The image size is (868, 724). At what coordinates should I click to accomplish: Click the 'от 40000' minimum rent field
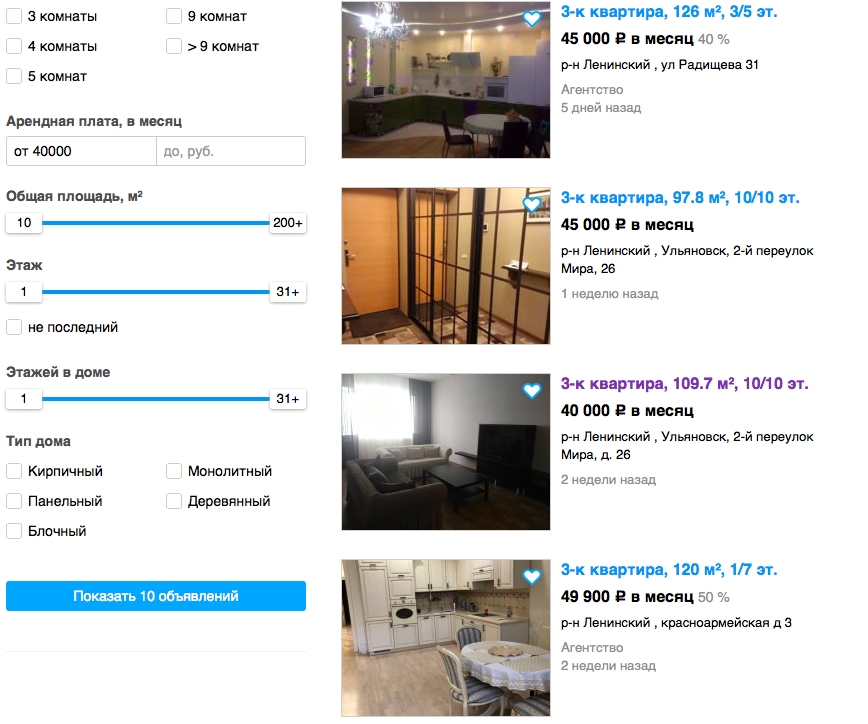click(x=81, y=151)
